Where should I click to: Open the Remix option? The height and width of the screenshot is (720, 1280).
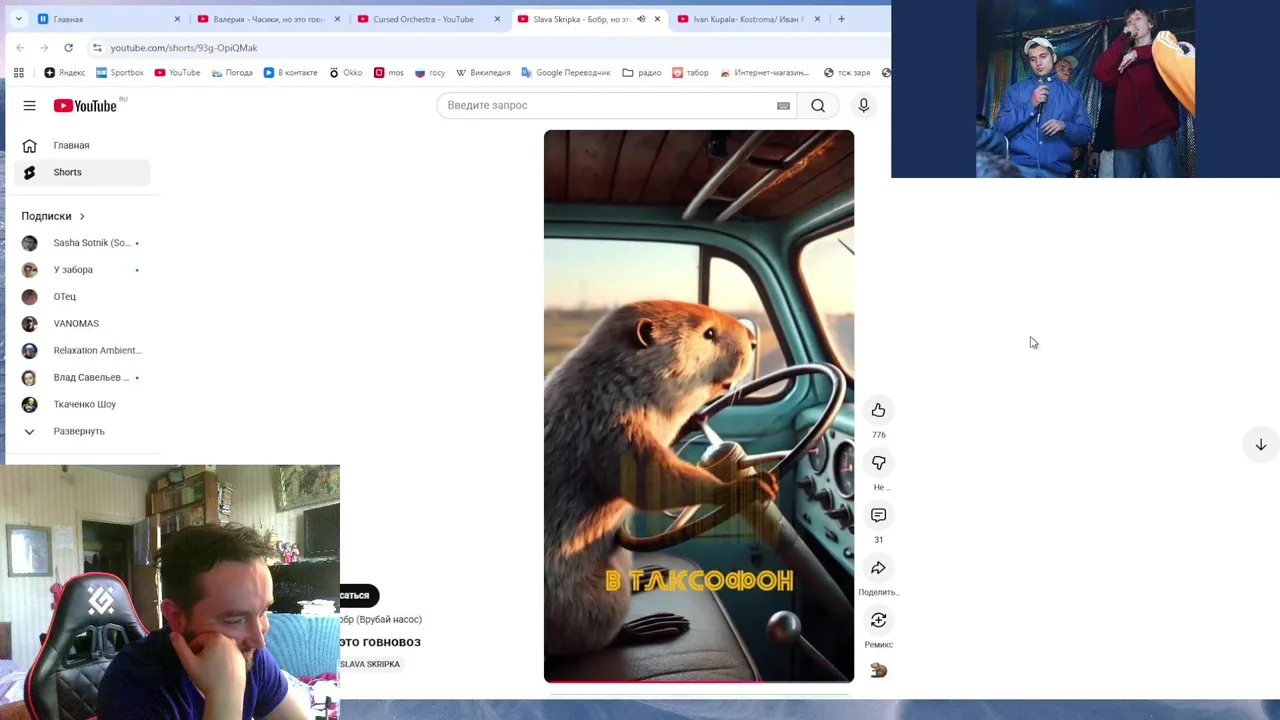pyautogui.click(x=878, y=620)
